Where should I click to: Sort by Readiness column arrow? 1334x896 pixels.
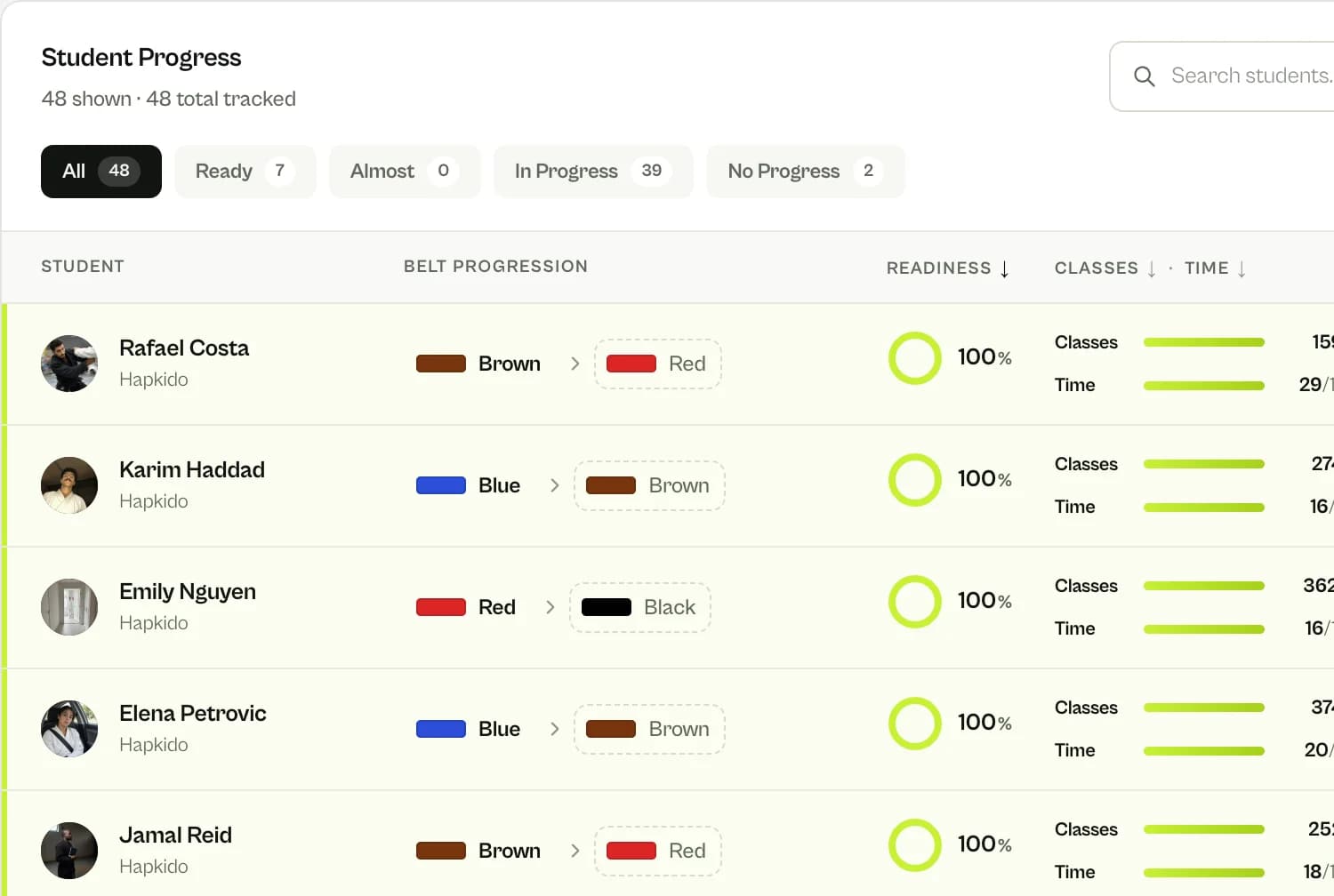(x=1005, y=269)
